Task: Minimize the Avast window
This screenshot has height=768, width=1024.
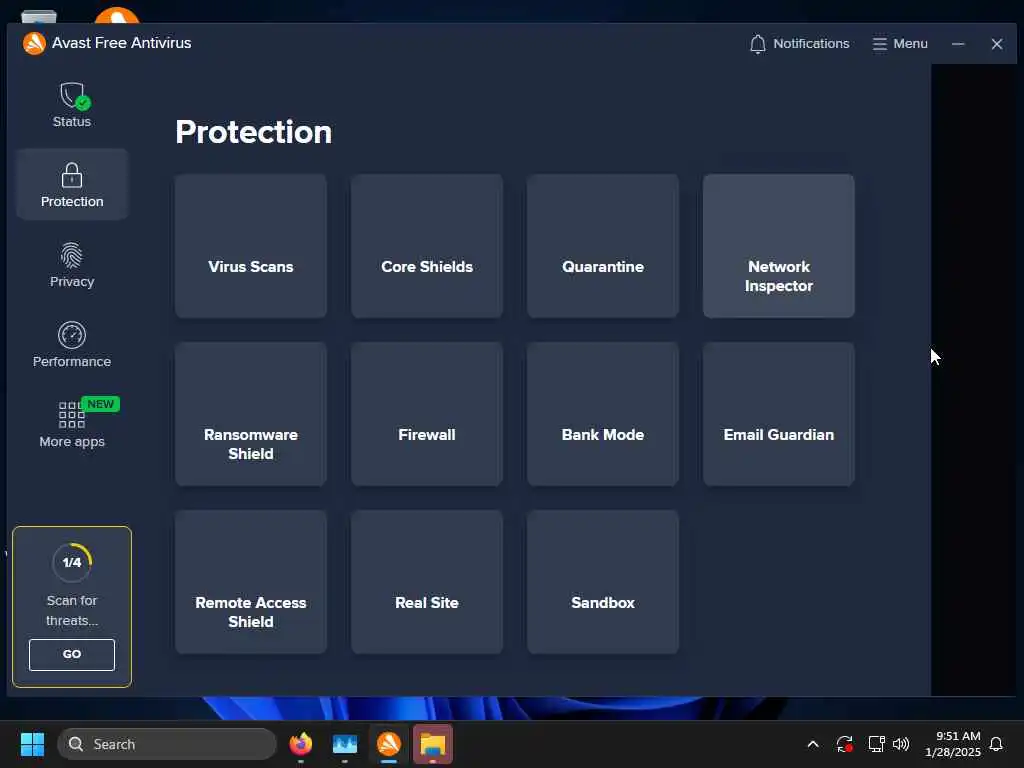Action: point(958,44)
